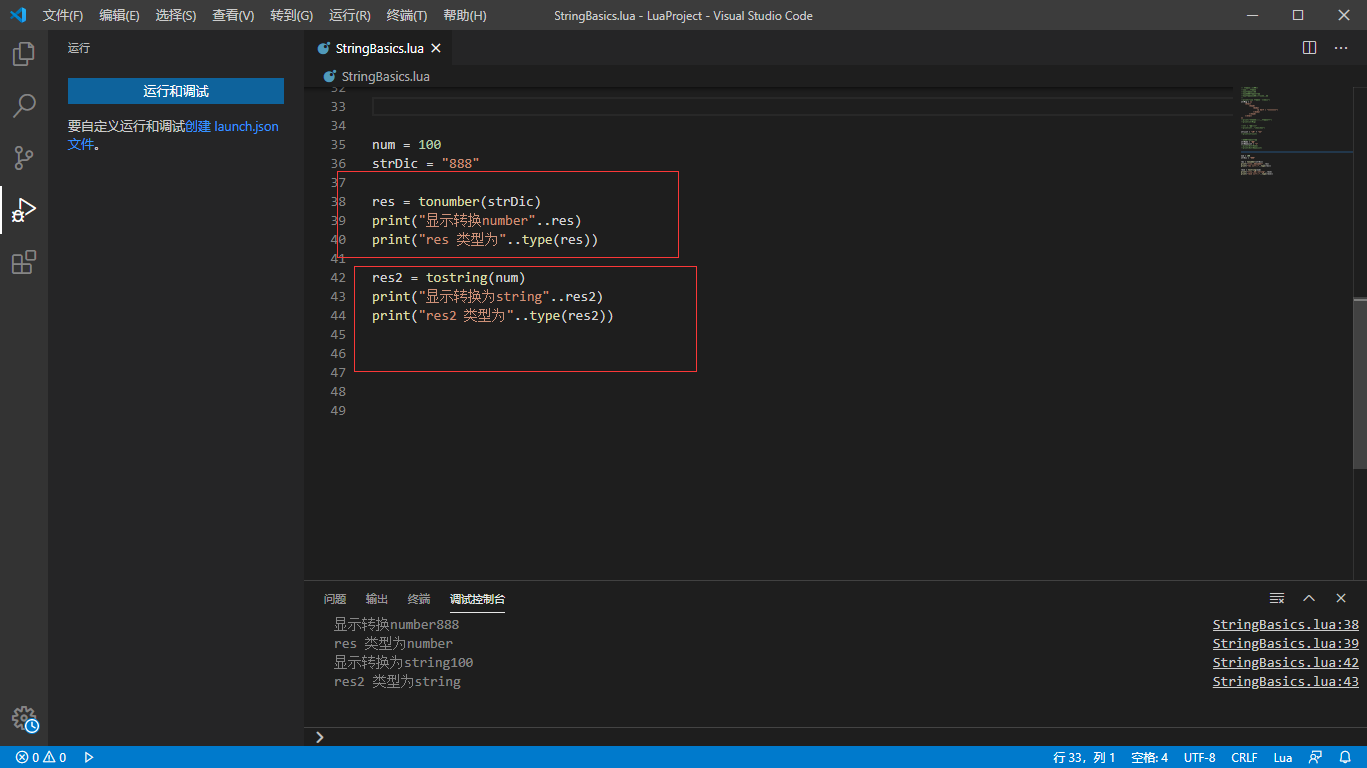Open the 终端(T) menu

tap(407, 16)
